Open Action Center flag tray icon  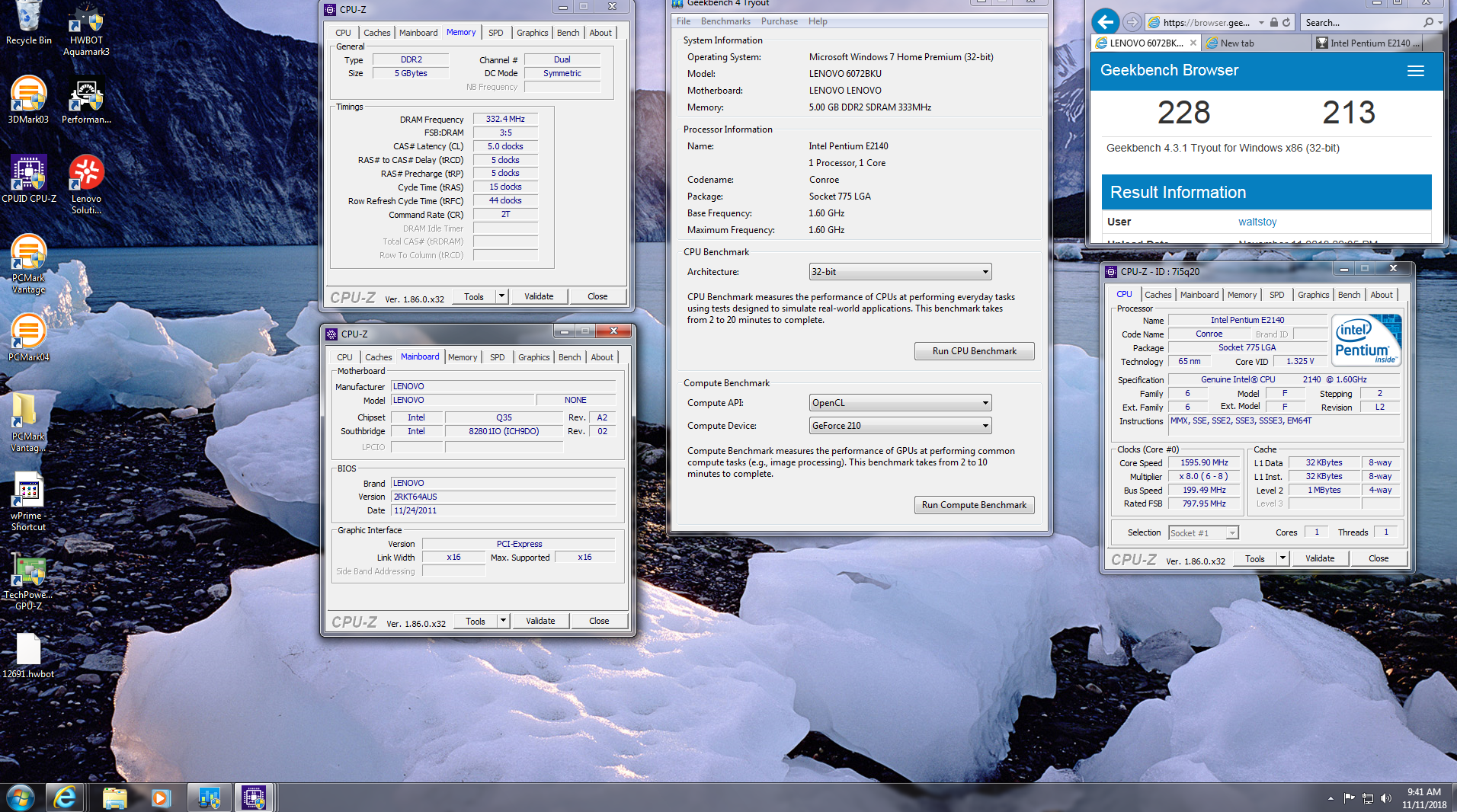coord(1350,798)
